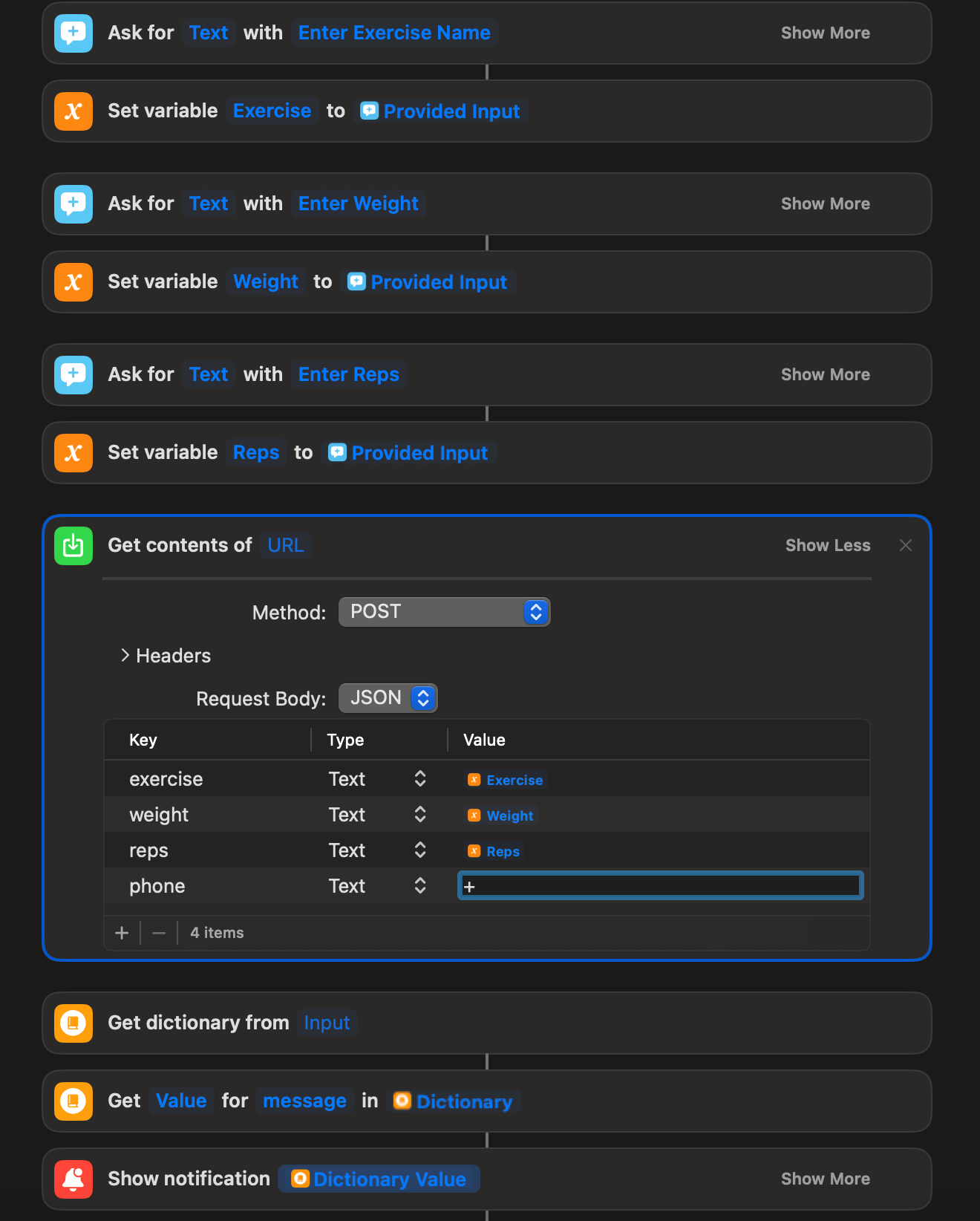Click the Ask for Enter Exercise Name icon
The image size is (980, 1221).
(73, 33)
